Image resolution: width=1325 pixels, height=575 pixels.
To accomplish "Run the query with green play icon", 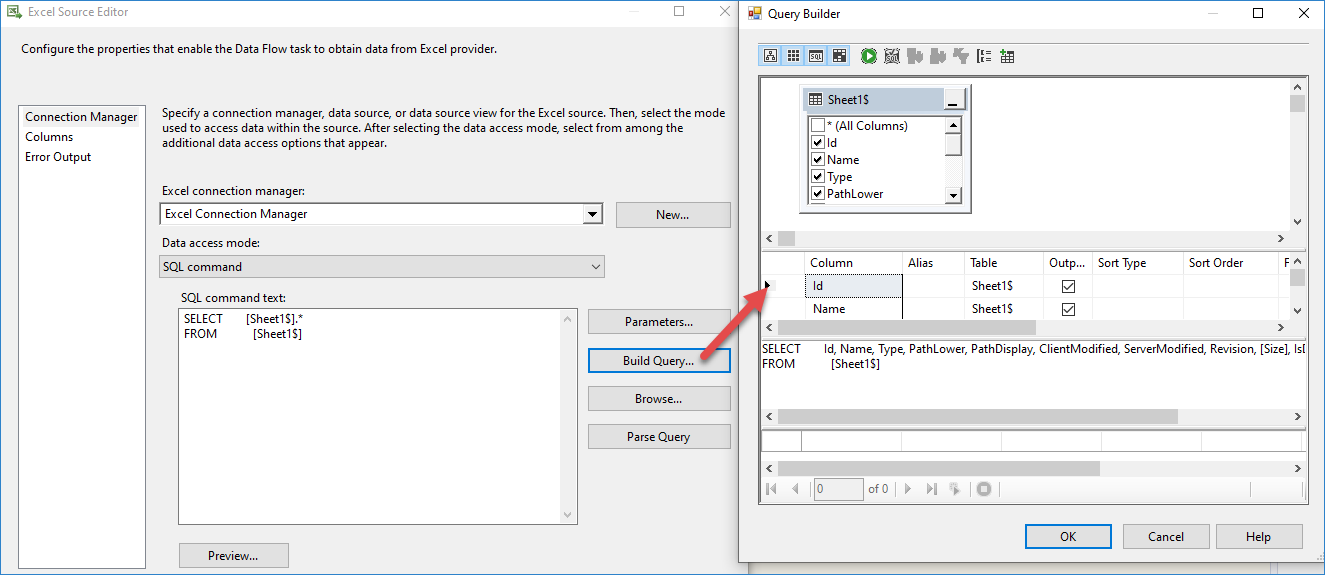I will pos(868,56).
